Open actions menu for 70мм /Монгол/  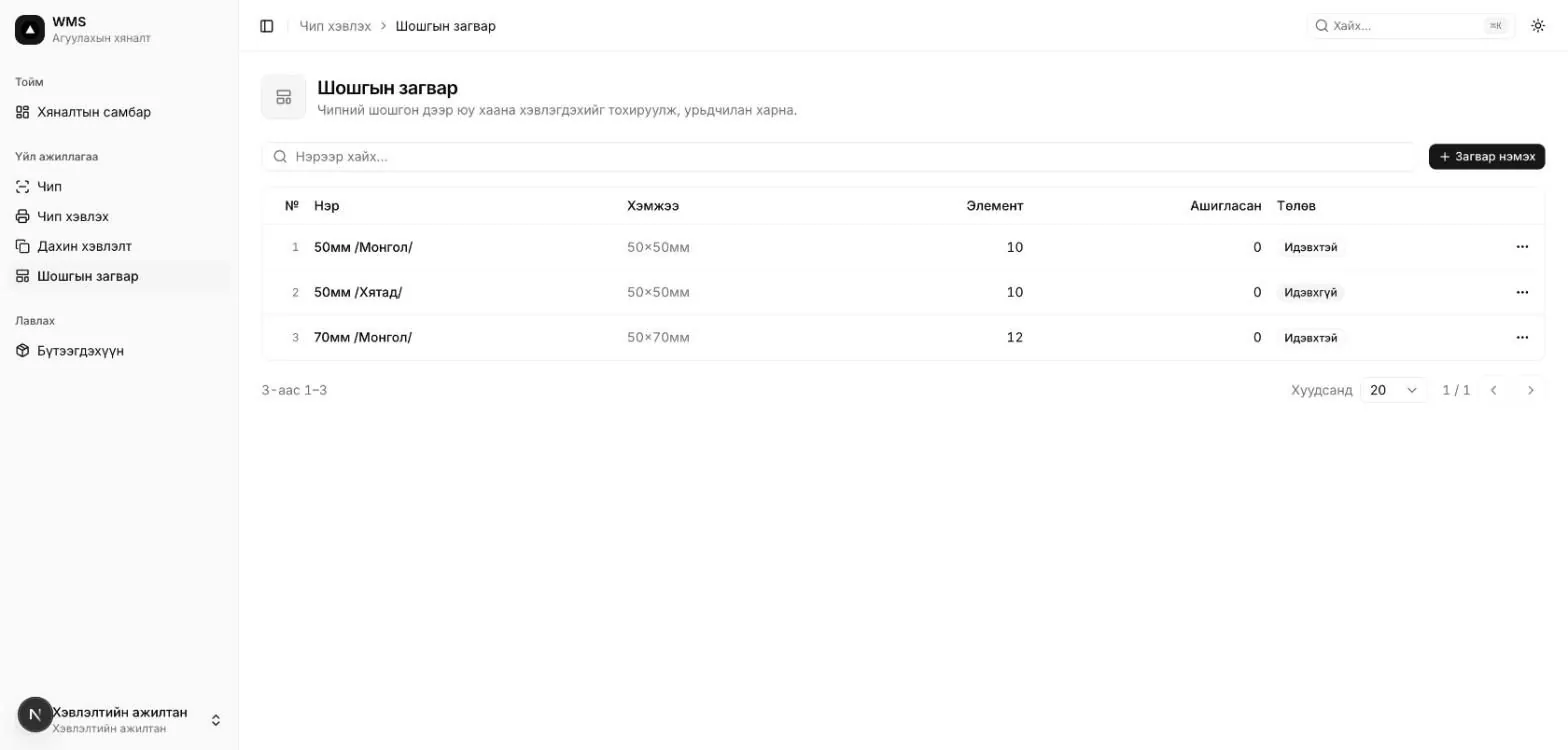[x=1522, y=337]
